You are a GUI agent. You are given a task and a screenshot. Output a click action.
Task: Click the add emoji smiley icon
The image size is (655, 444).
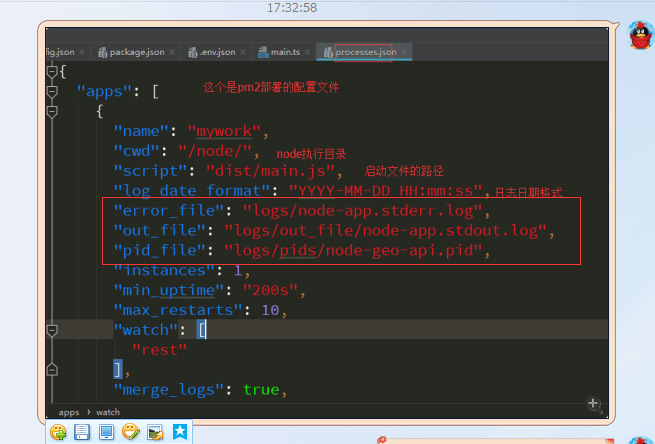(x=59, y=432)
